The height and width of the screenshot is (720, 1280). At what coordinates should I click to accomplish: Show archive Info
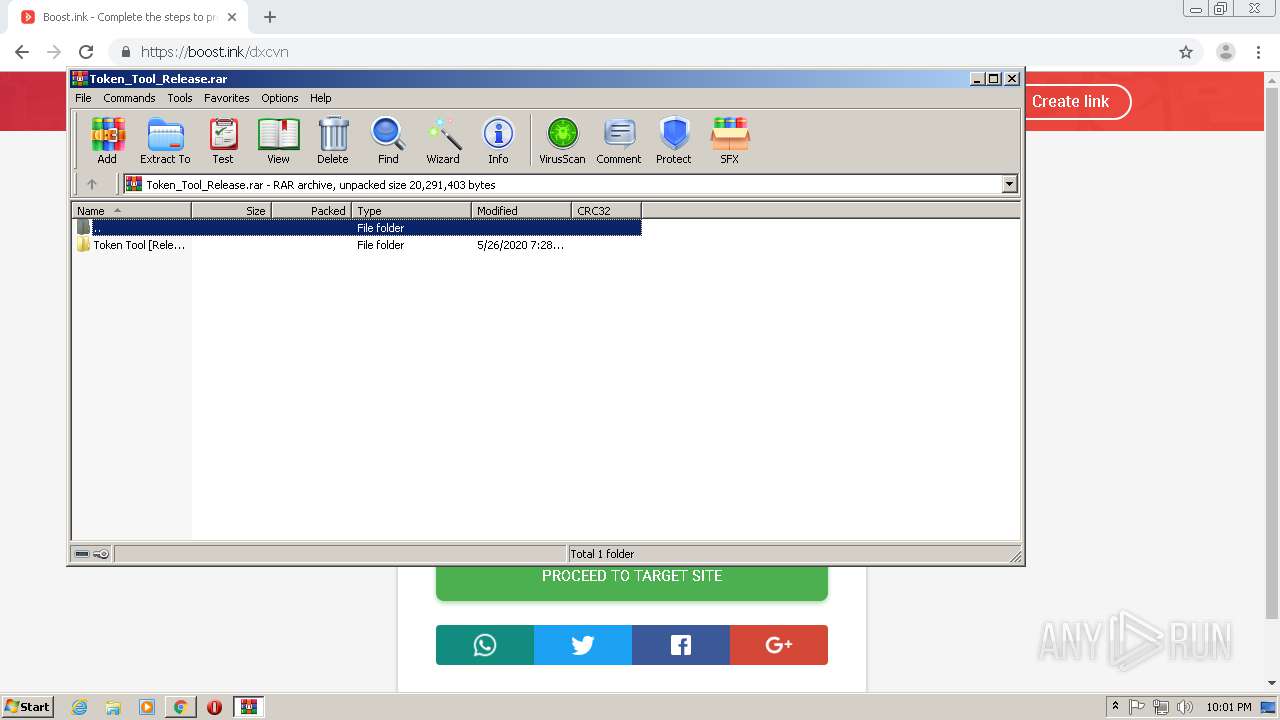click(498, 140)
